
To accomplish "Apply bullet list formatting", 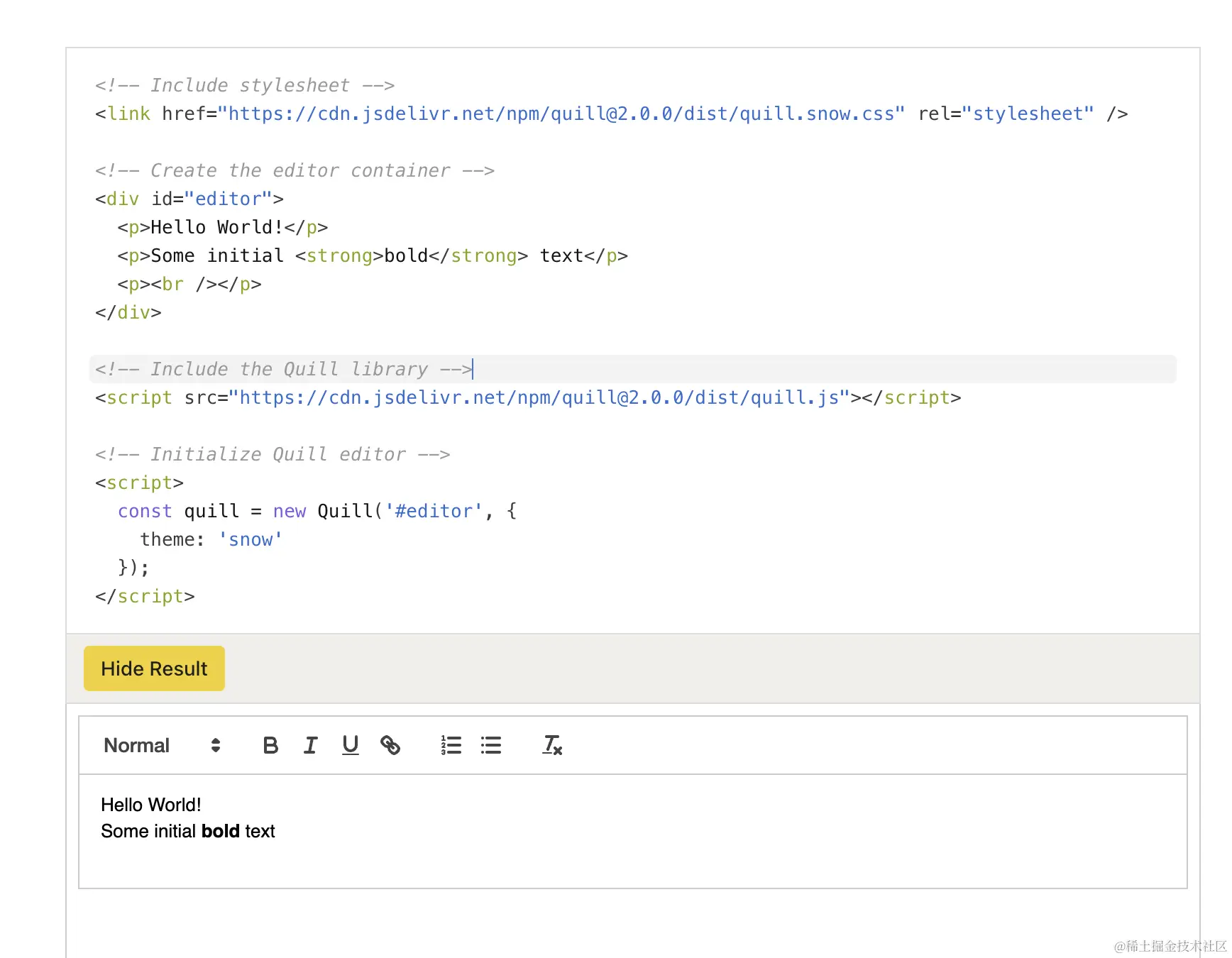I will (x=491, y=745).
